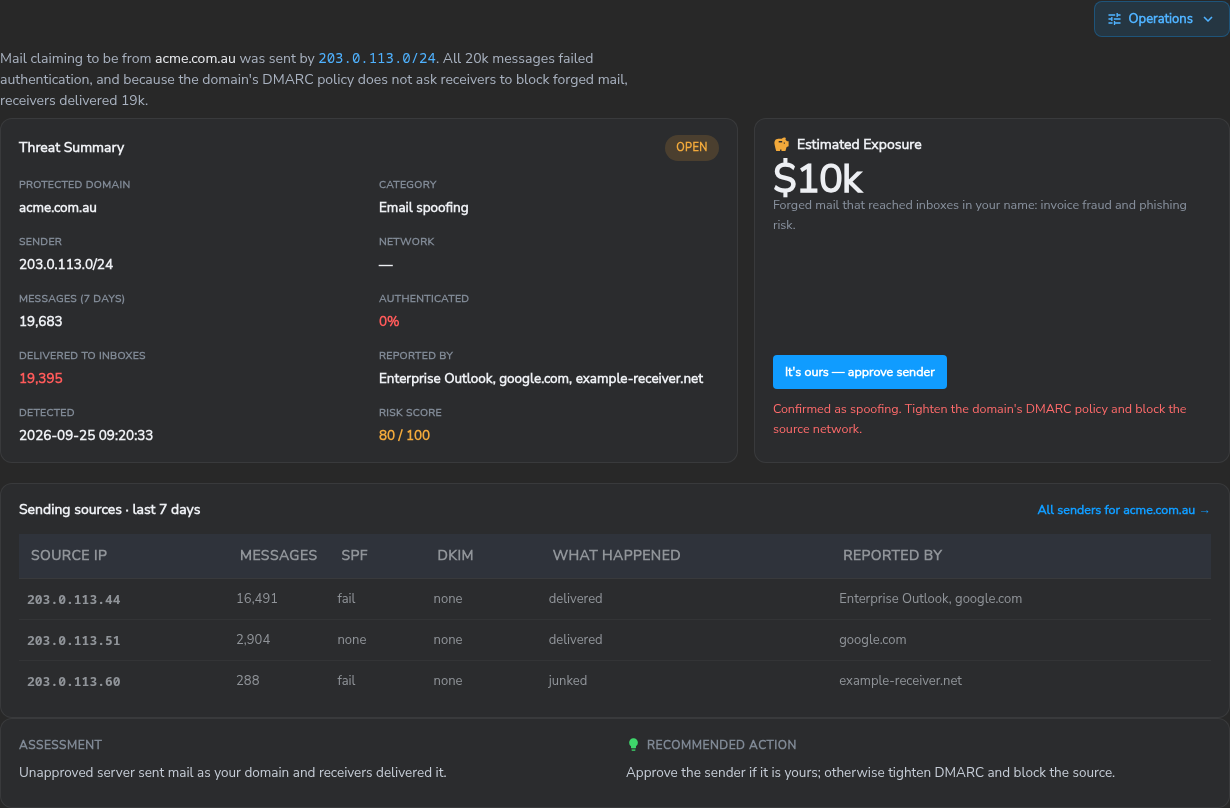Screen dimensions: 1230x808
Task: Click "example-receiver.net" in the sources table
Action: [900, 680]
